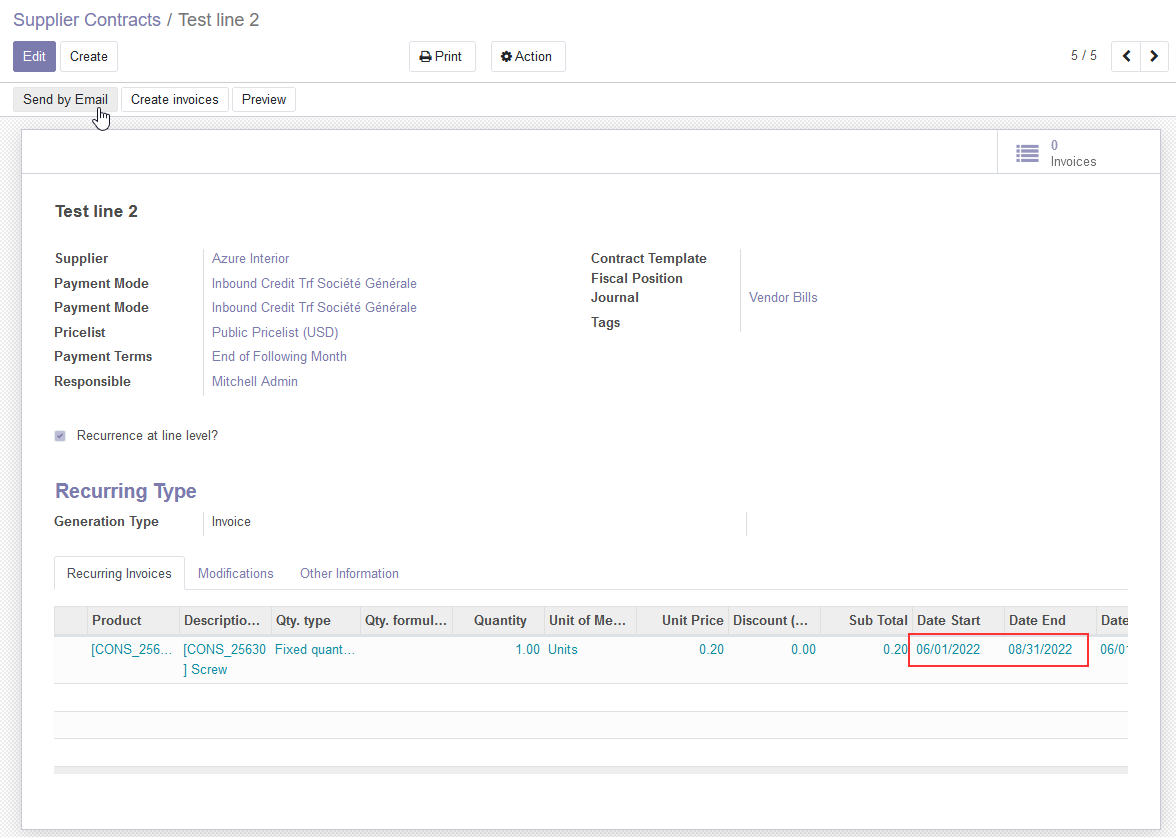This screenshot has height=837, width=1176.
Task: Open second Inbound Credit Trf payment mode link
Action: (x=314, y=308)
